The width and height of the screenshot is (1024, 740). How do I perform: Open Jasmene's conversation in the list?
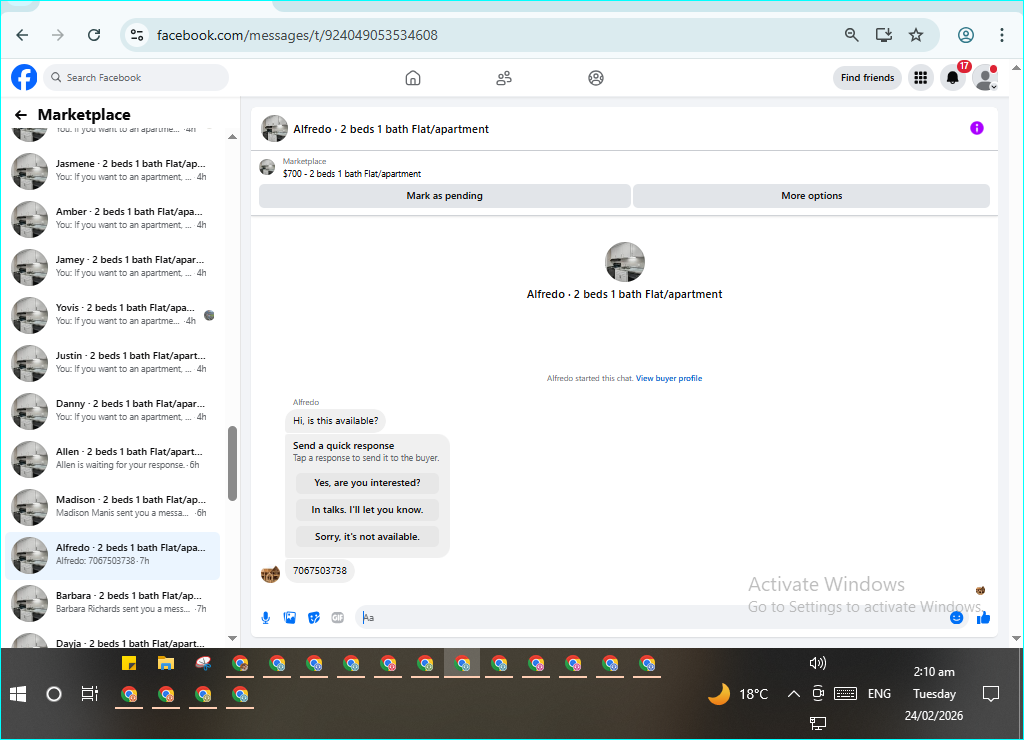[x=112, y=170]
